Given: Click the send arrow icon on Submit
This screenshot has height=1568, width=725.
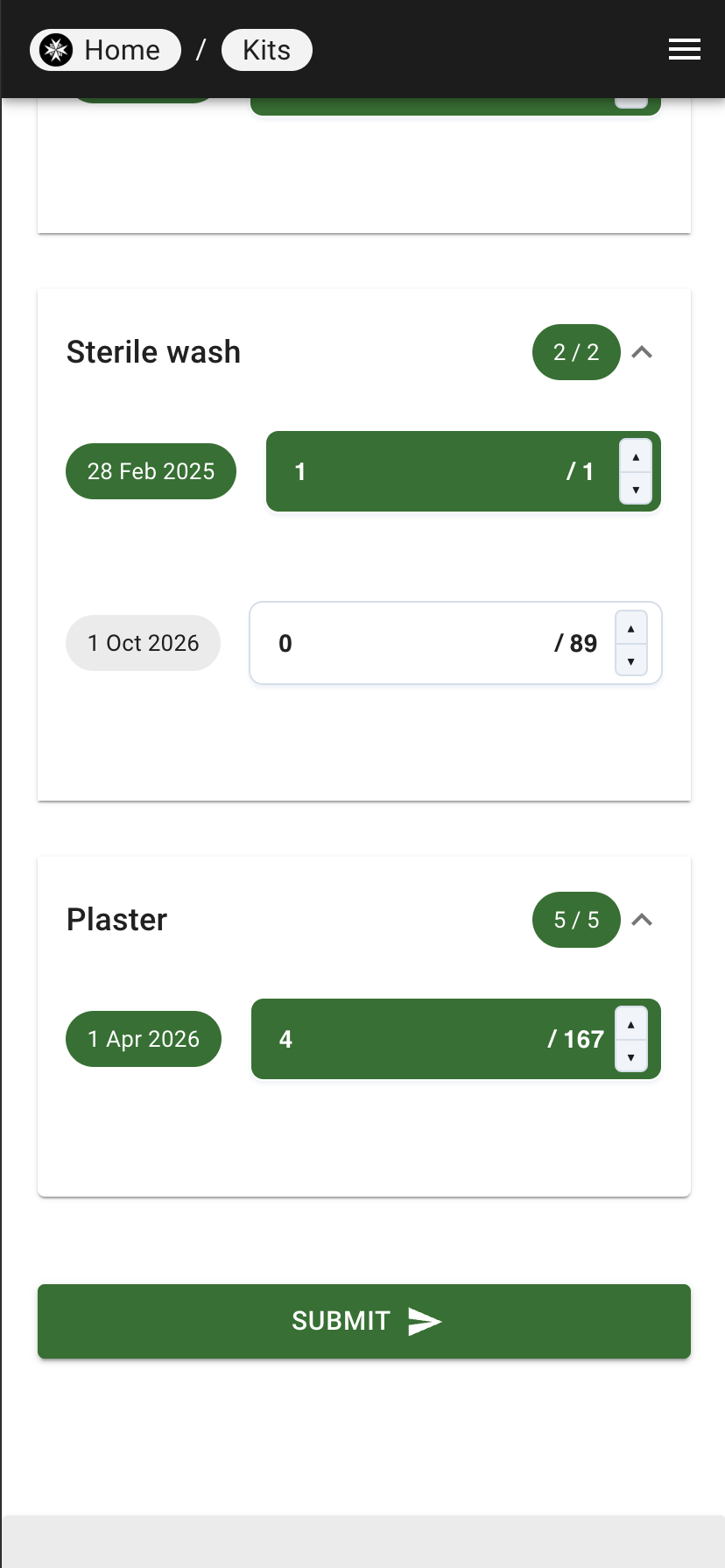Looking at the screenshot, I should [425, 1321].
